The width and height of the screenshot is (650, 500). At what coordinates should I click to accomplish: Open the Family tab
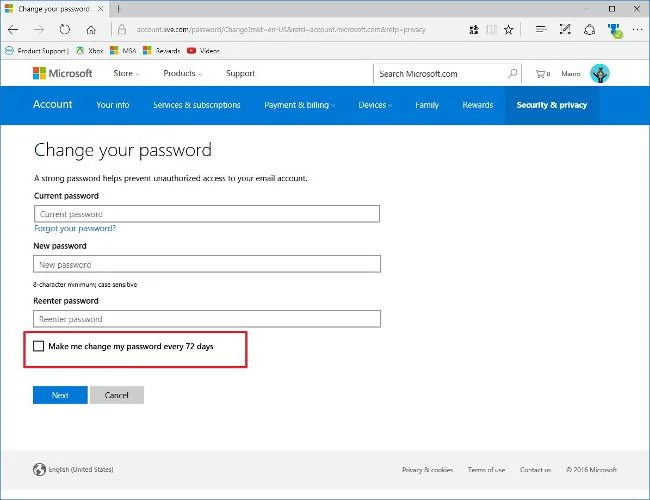pyautogui.click(x=427, y=105)
